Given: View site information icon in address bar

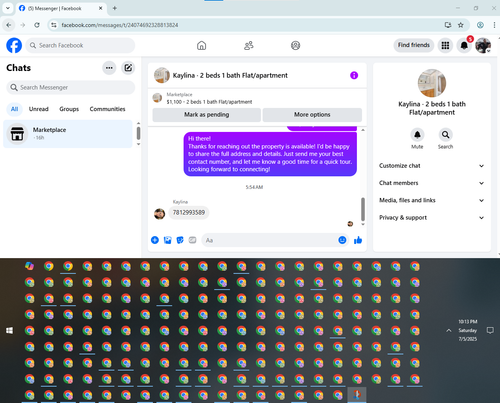Looking at the screenshot, I should click(x=54, y=25).
